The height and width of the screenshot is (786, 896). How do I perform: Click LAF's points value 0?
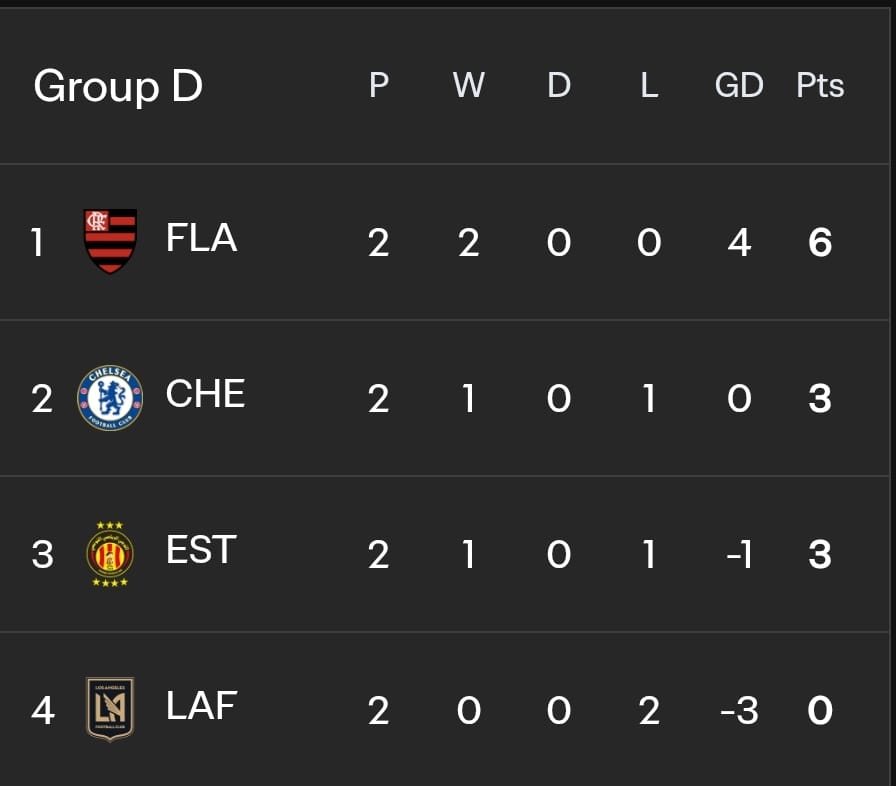[820, 711]
